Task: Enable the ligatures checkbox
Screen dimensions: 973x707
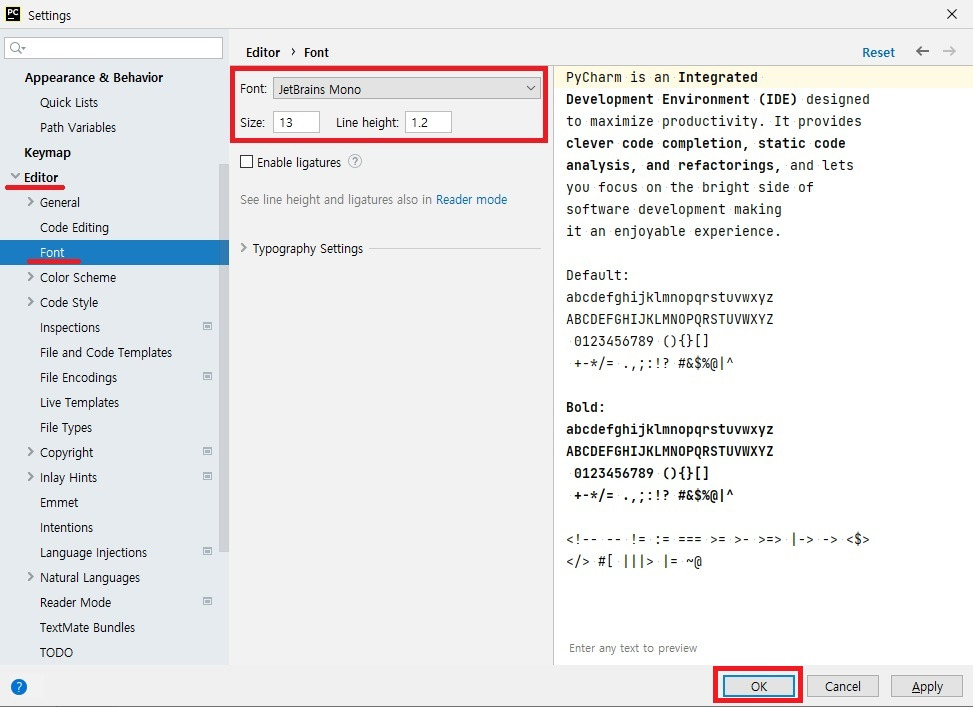Action: click(245, 160)
